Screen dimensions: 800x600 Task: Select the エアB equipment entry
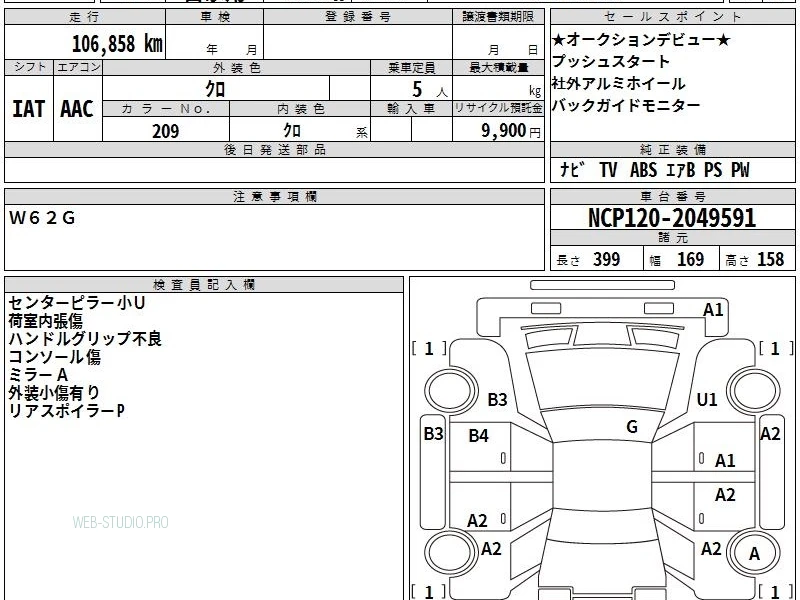(681, 169)
